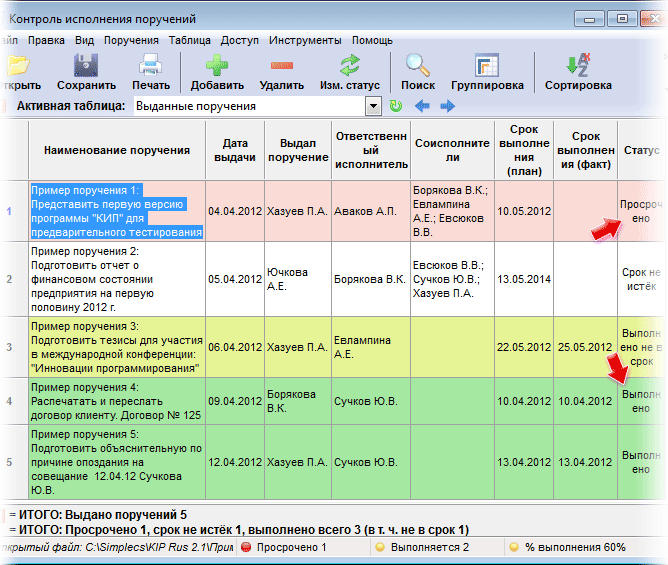Screen dimensions: 668x565
Task: Open the Таблица menu
Action: pyautogui.click(x=190, y=40)
